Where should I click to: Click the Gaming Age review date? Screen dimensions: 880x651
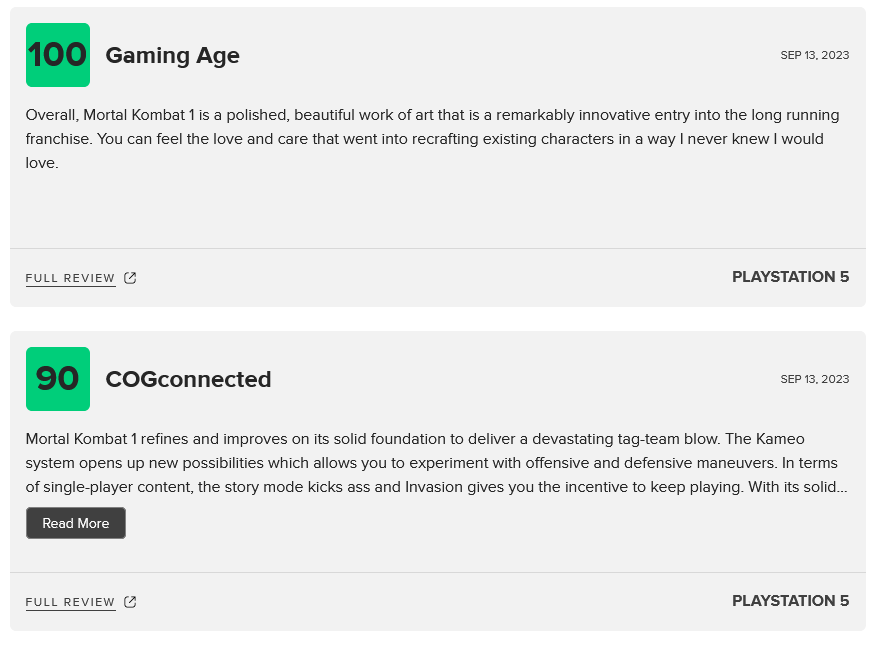pos(814,56)
